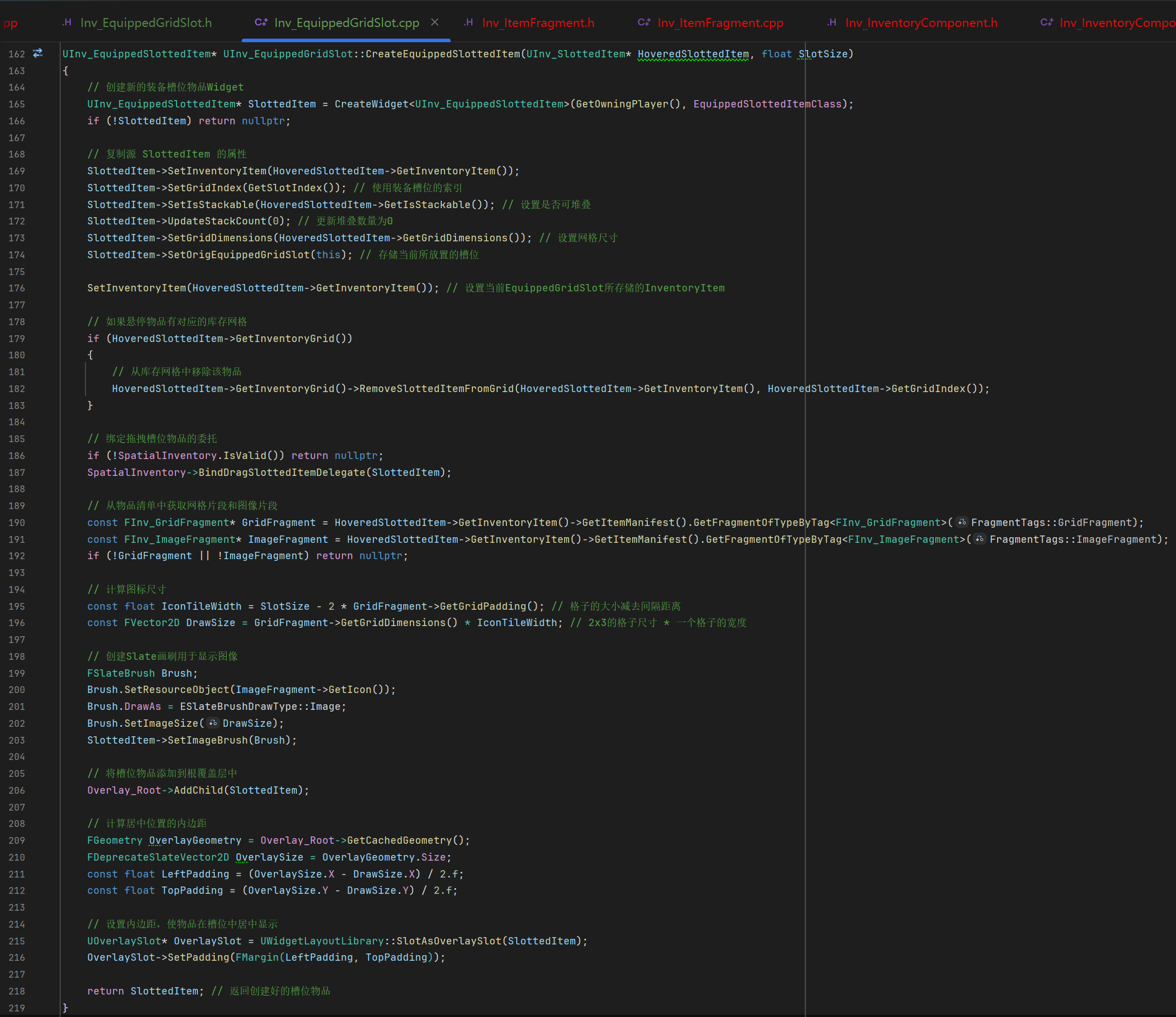
Task: Click the C++ file icon on Inv_EquippedGridSlot.cpp tab
Action: tap(261, 22)
